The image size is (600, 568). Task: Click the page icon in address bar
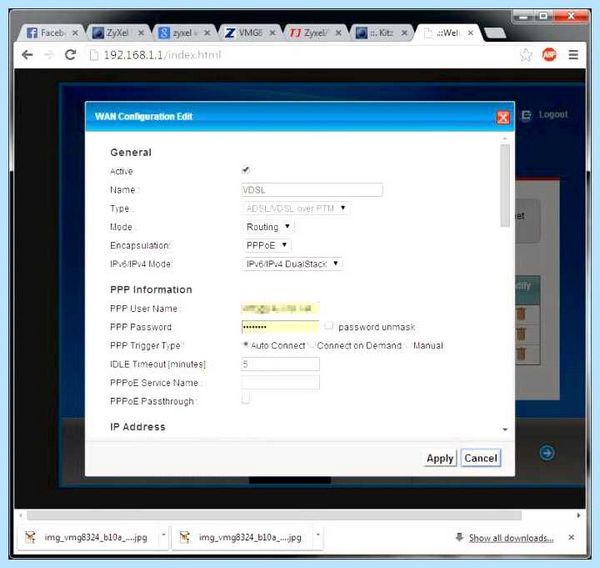(x=94, y=55)
